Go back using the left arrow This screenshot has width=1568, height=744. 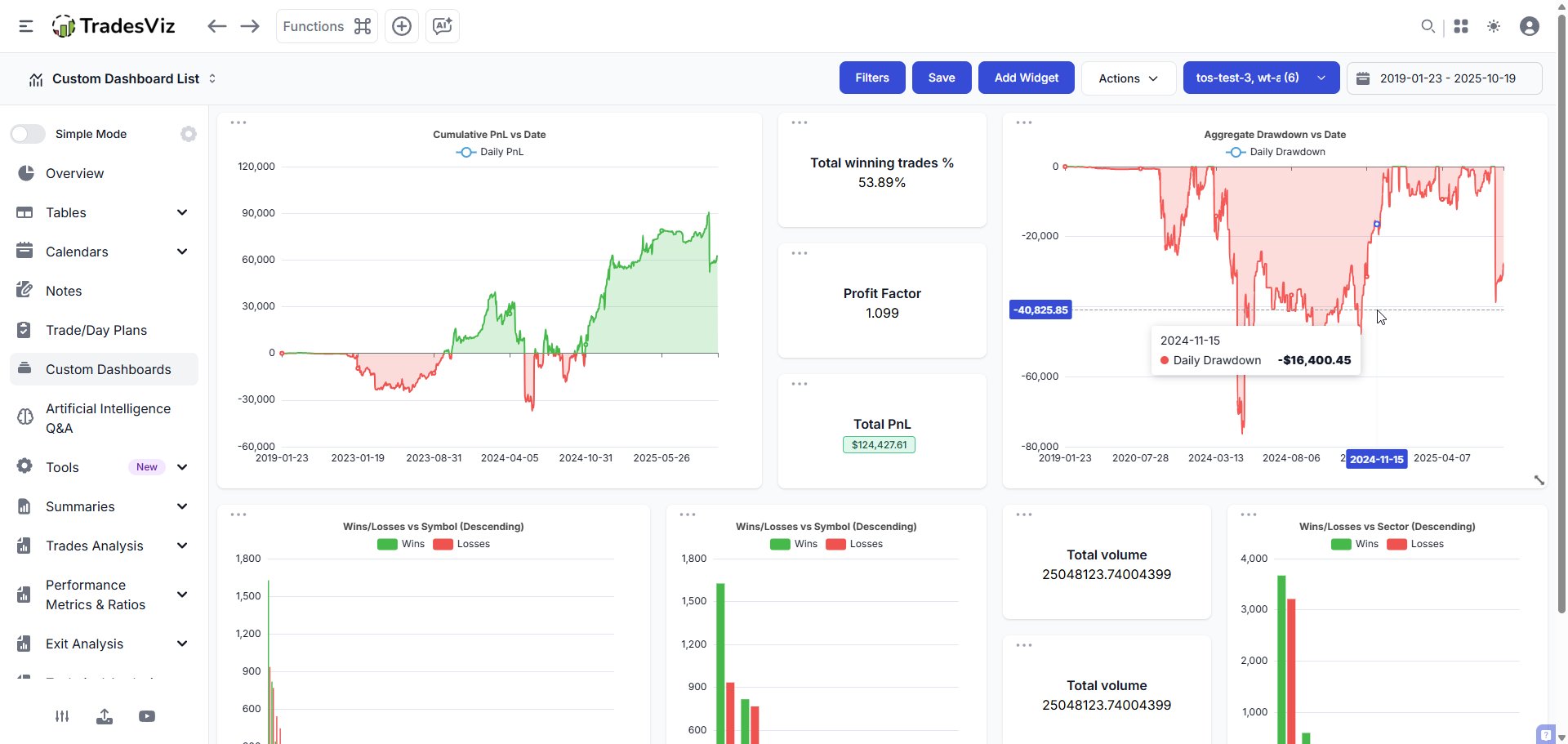(216, 26)
